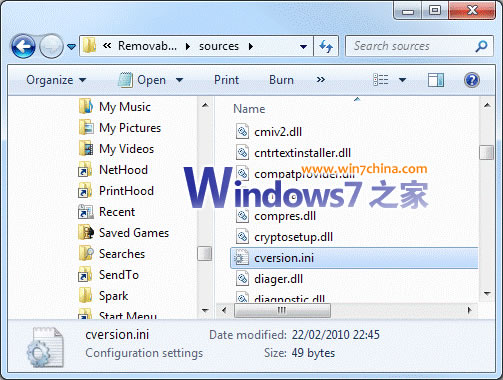Open the Organize menu
This screenshot has width=503, height=380.
pyautogui.click(x=56, y=80)
